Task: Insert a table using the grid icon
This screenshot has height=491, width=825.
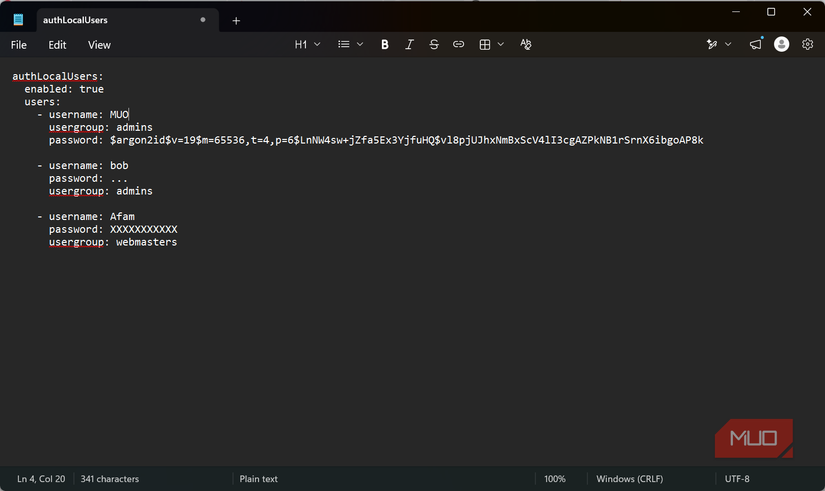Action: 485,45
